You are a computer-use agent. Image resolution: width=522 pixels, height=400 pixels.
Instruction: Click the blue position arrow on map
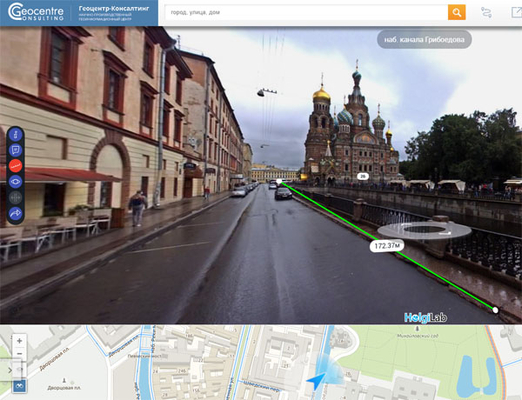pyautogui.click(x=316, y=381)
